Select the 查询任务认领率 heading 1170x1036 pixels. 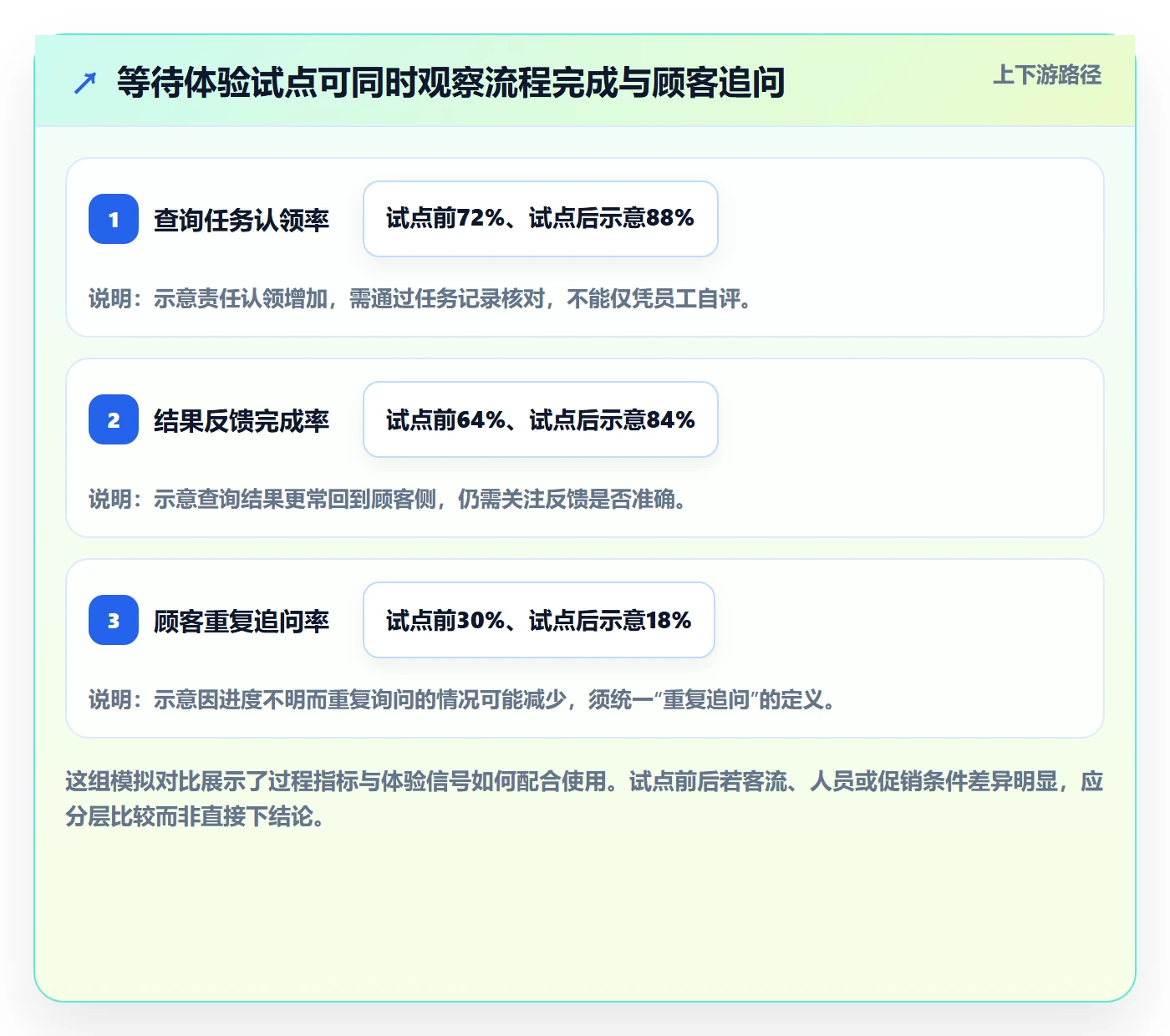tap(242, 220)
